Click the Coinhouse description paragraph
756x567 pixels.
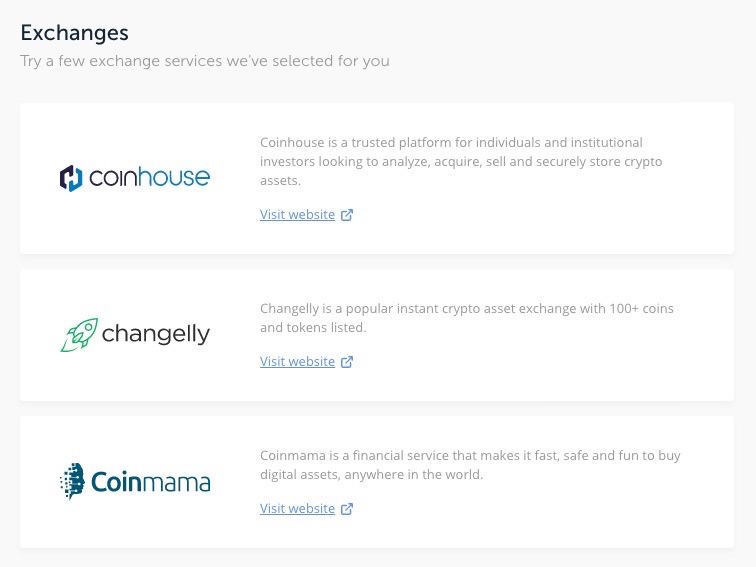[460, 161]
